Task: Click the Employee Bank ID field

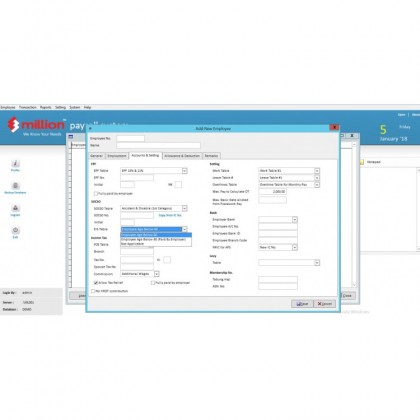Action: tap(278, 234)
